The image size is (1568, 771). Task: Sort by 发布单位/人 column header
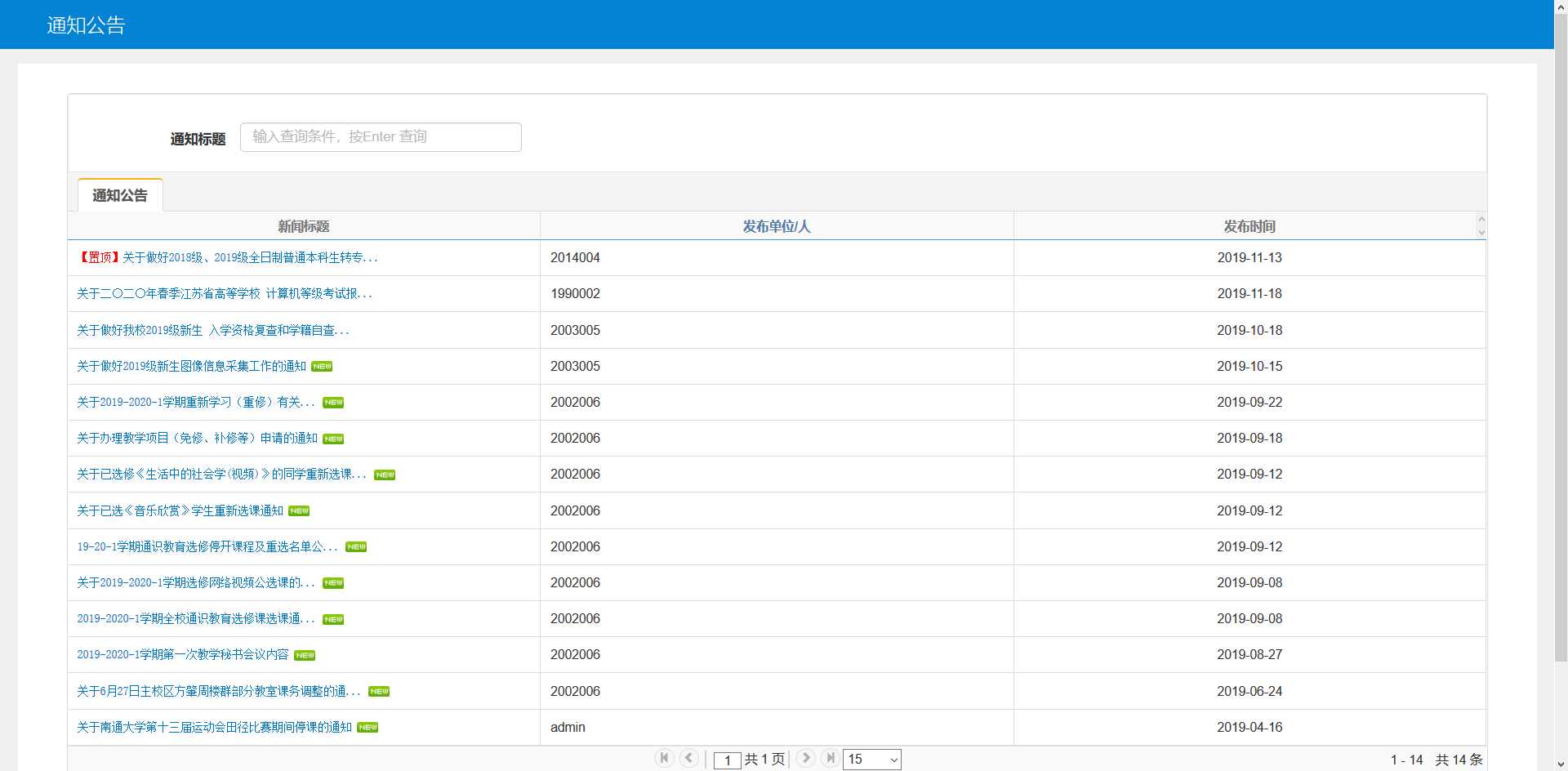[777, 226]
